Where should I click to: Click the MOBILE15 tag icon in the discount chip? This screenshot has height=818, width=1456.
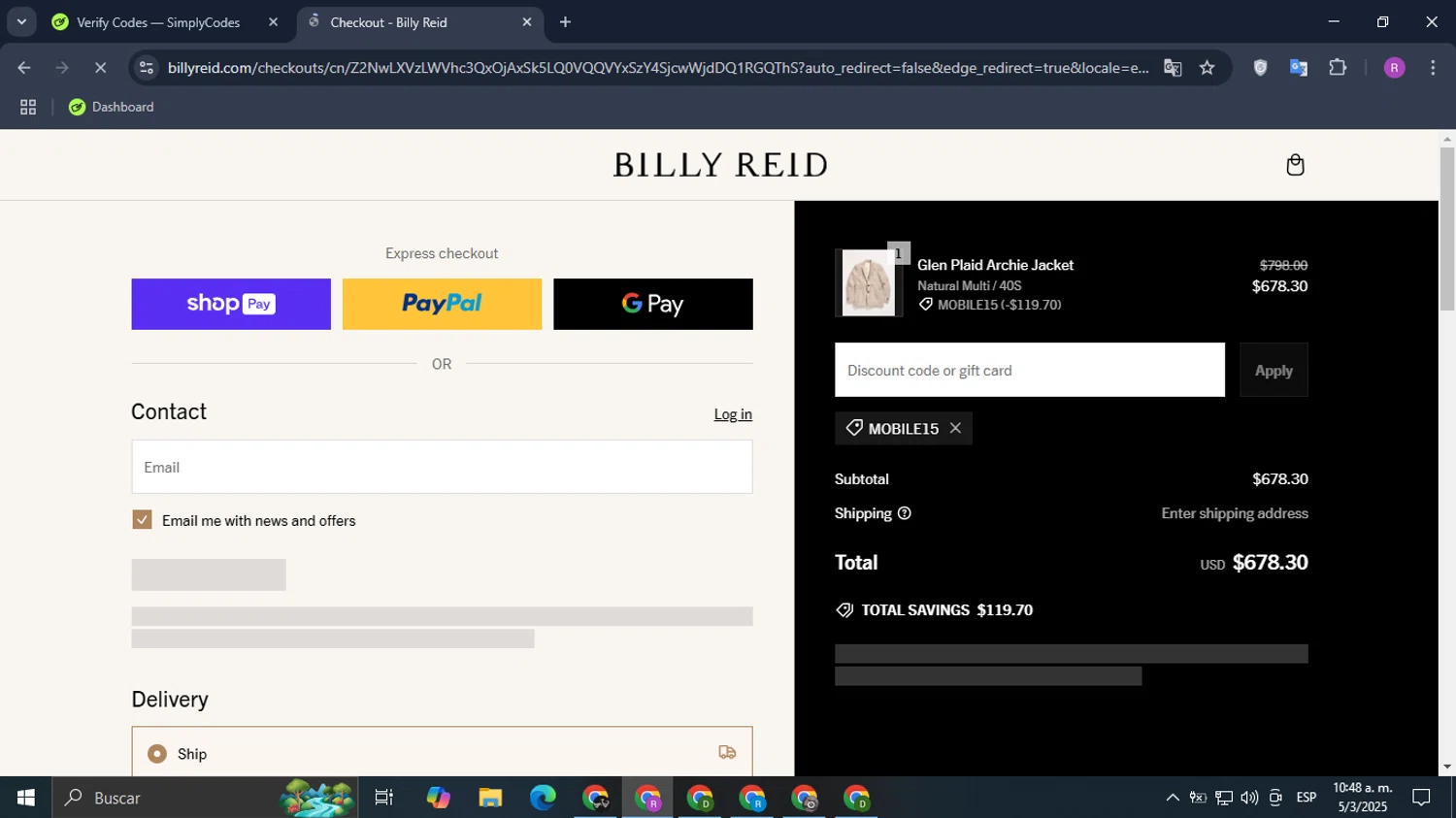coord(854,428)
